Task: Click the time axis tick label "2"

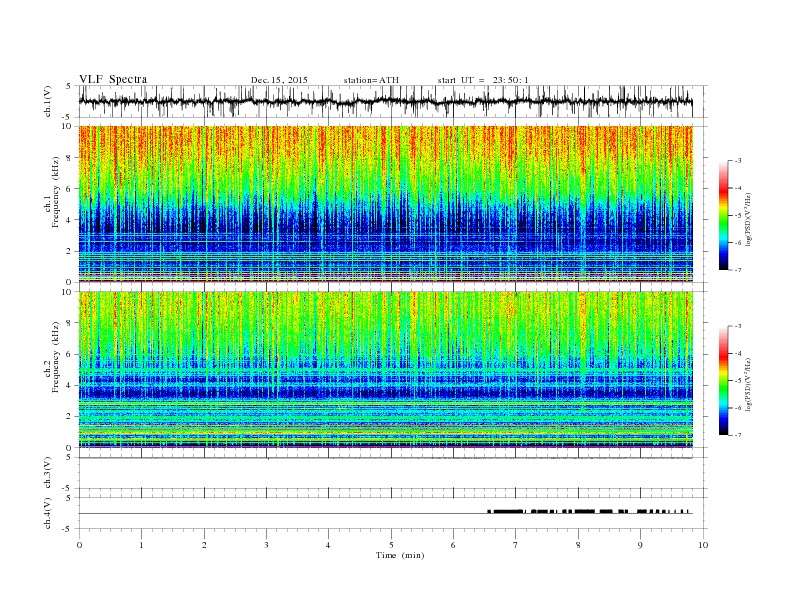Action: pyautogui.click(x=204, y=545)
